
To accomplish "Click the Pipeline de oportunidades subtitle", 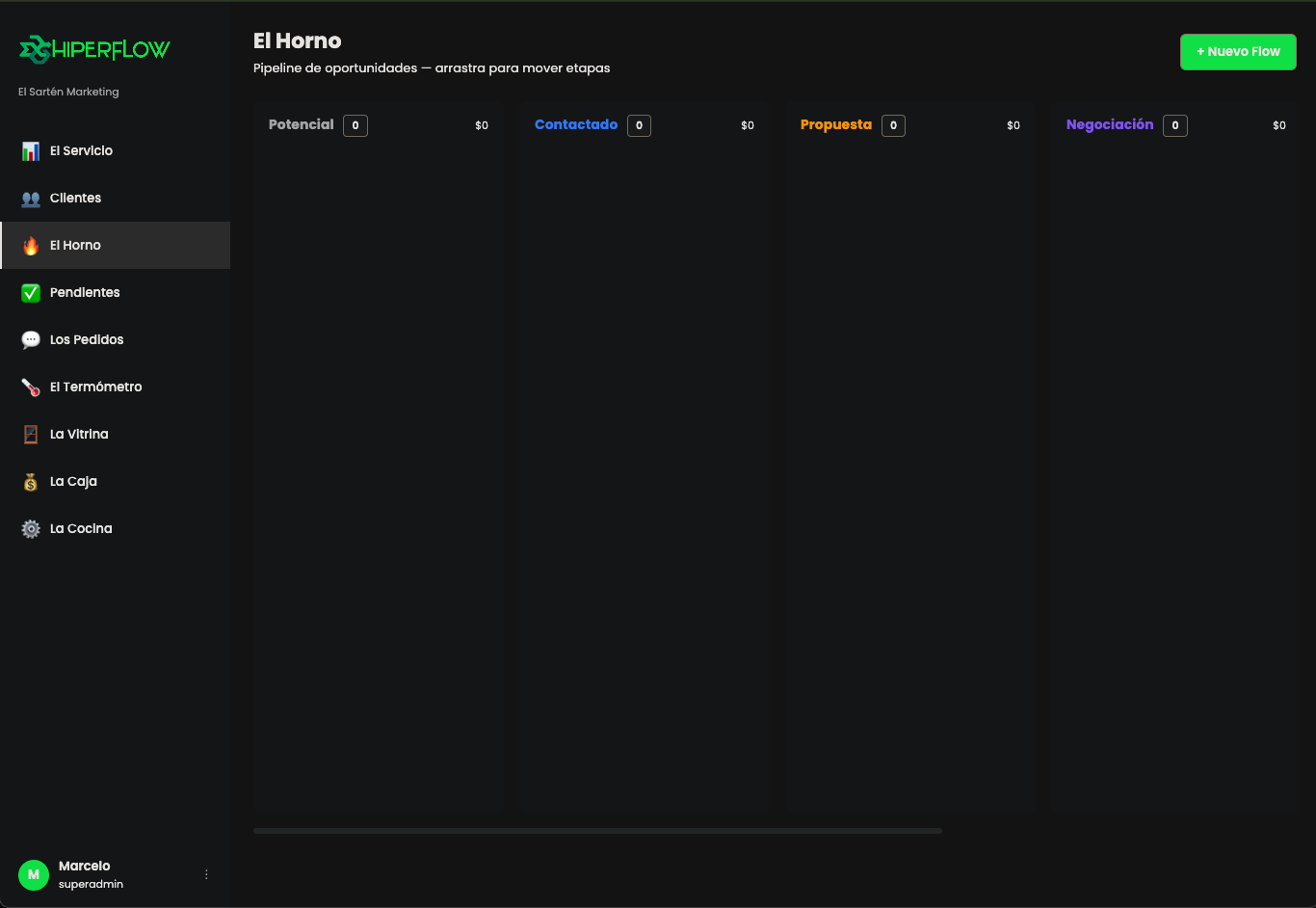I will pyautogui.click(x=432, y=68).
